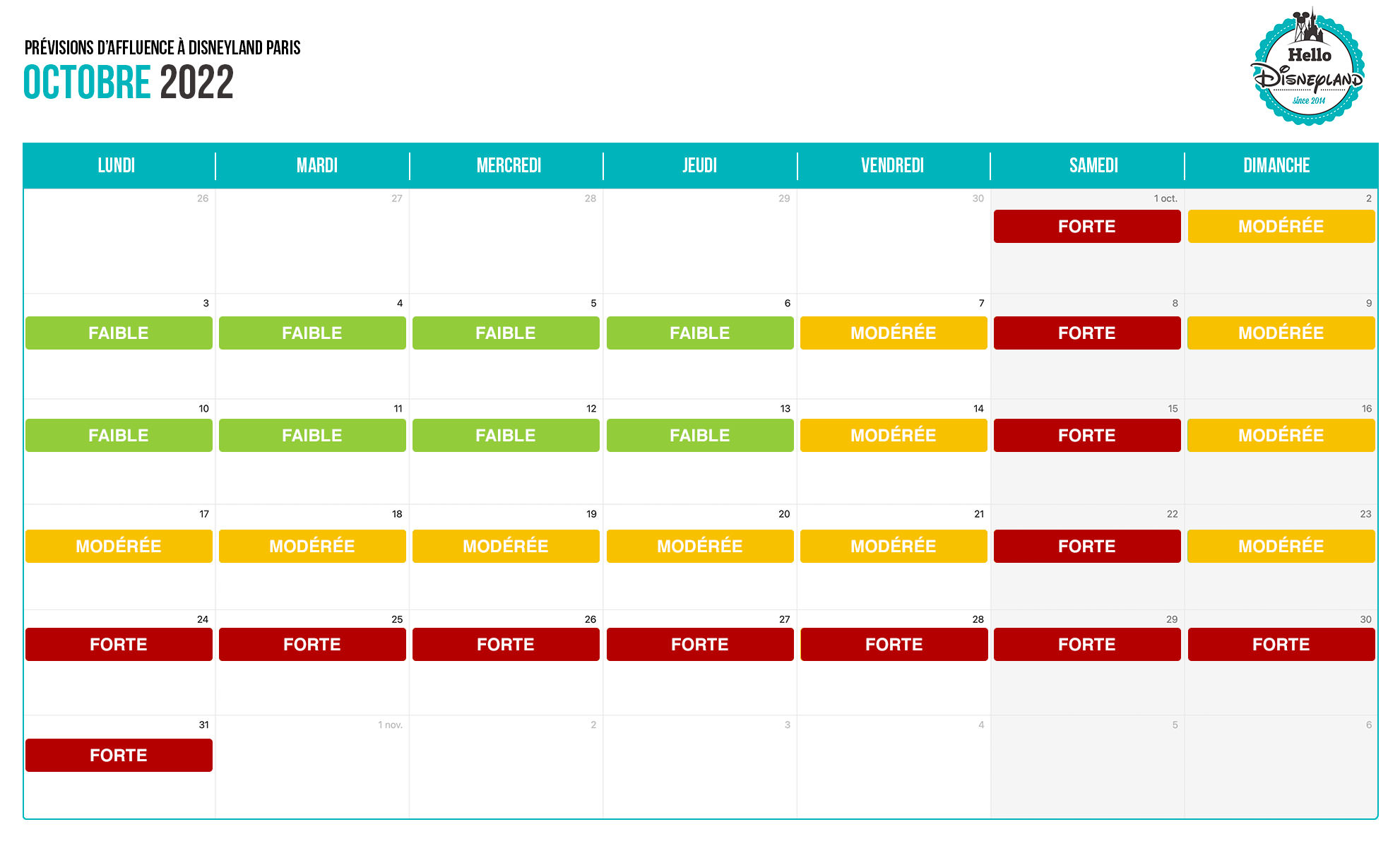Viewport: 1400px width, 846px height.
Task: Click FAIBLE badge on Thursday October 6
Action: (699, 333)
